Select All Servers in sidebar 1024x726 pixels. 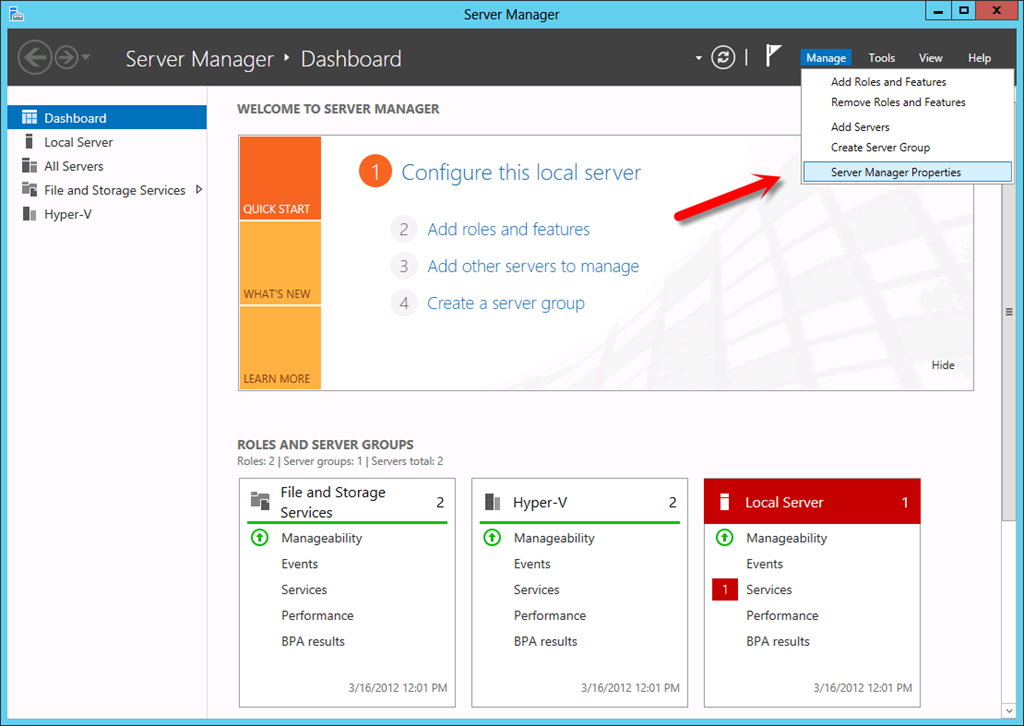pyautogui.click(x=74, y=166)
